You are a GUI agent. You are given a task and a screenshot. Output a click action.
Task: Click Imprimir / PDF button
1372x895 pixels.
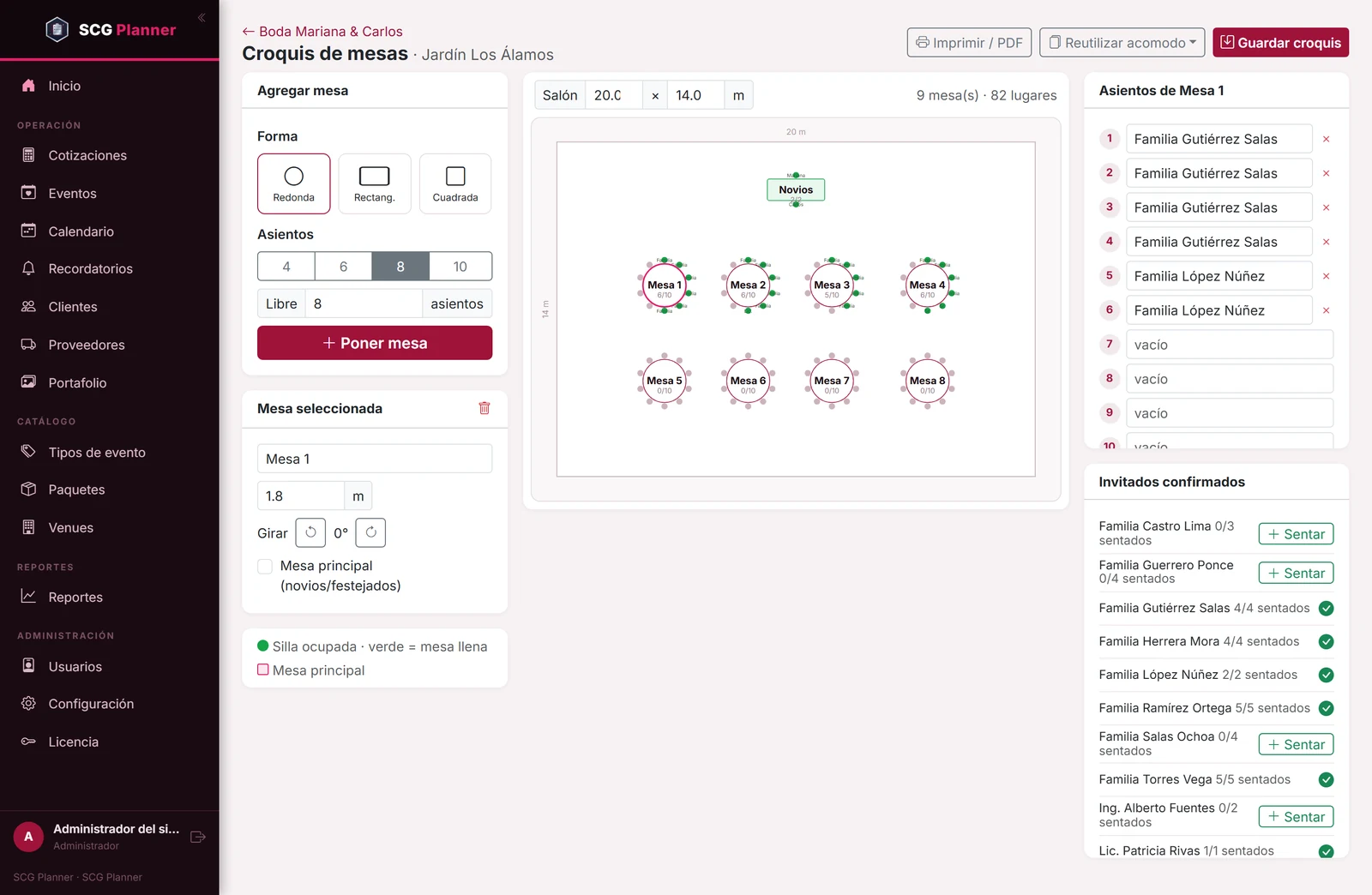tap(969, 43)
